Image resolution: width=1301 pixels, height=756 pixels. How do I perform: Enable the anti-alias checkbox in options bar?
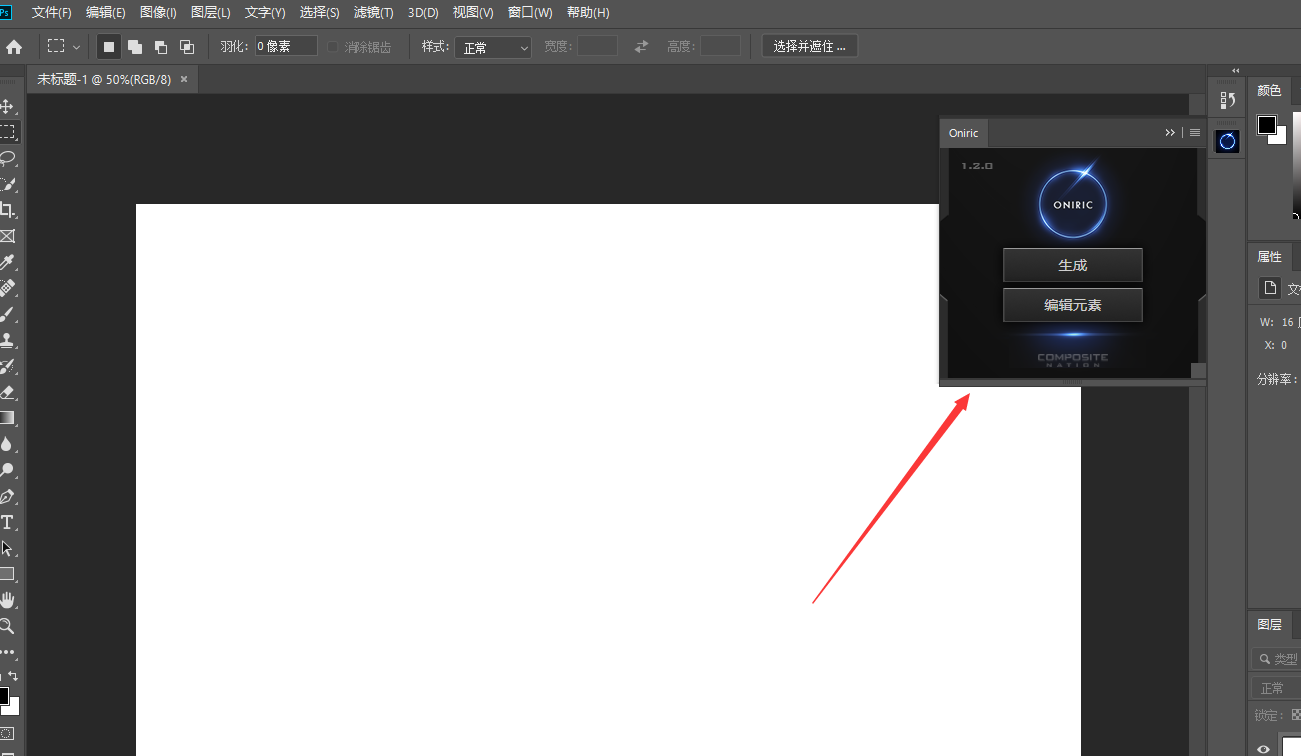click(331, 45)
